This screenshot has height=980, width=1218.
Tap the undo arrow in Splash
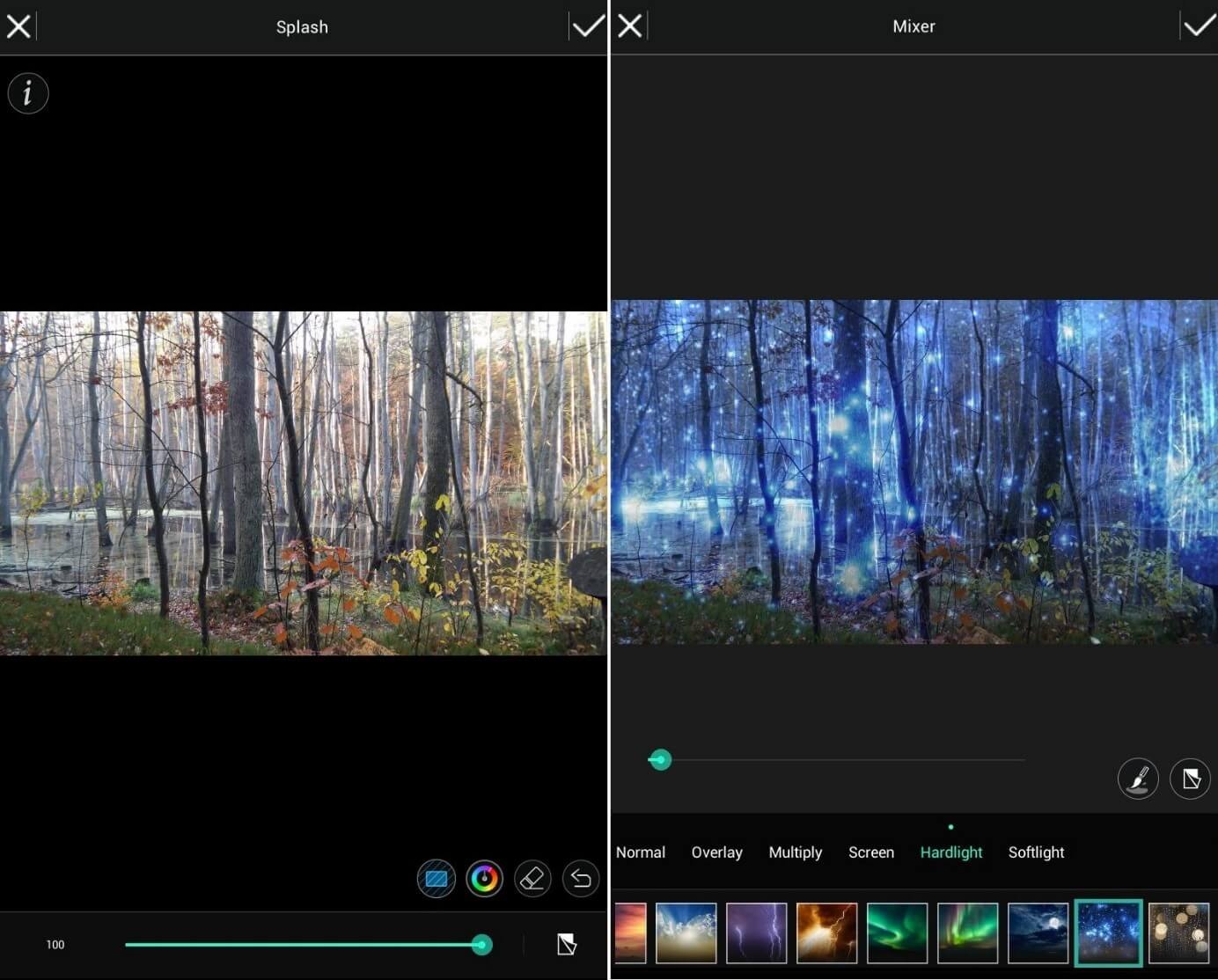pyautogui.click(x=581, y=878)
